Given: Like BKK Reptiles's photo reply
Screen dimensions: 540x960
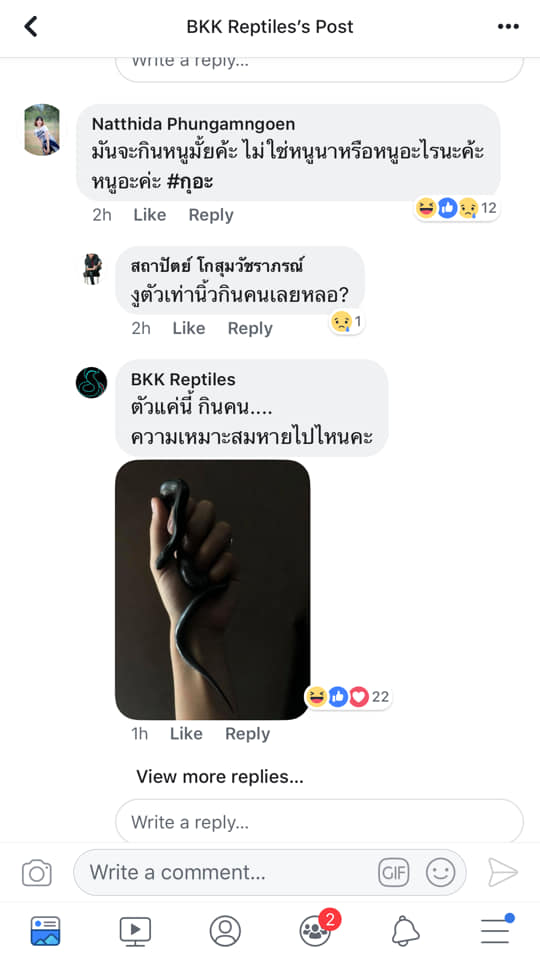Looking at the screenshot, I should [x=186, y=733].
